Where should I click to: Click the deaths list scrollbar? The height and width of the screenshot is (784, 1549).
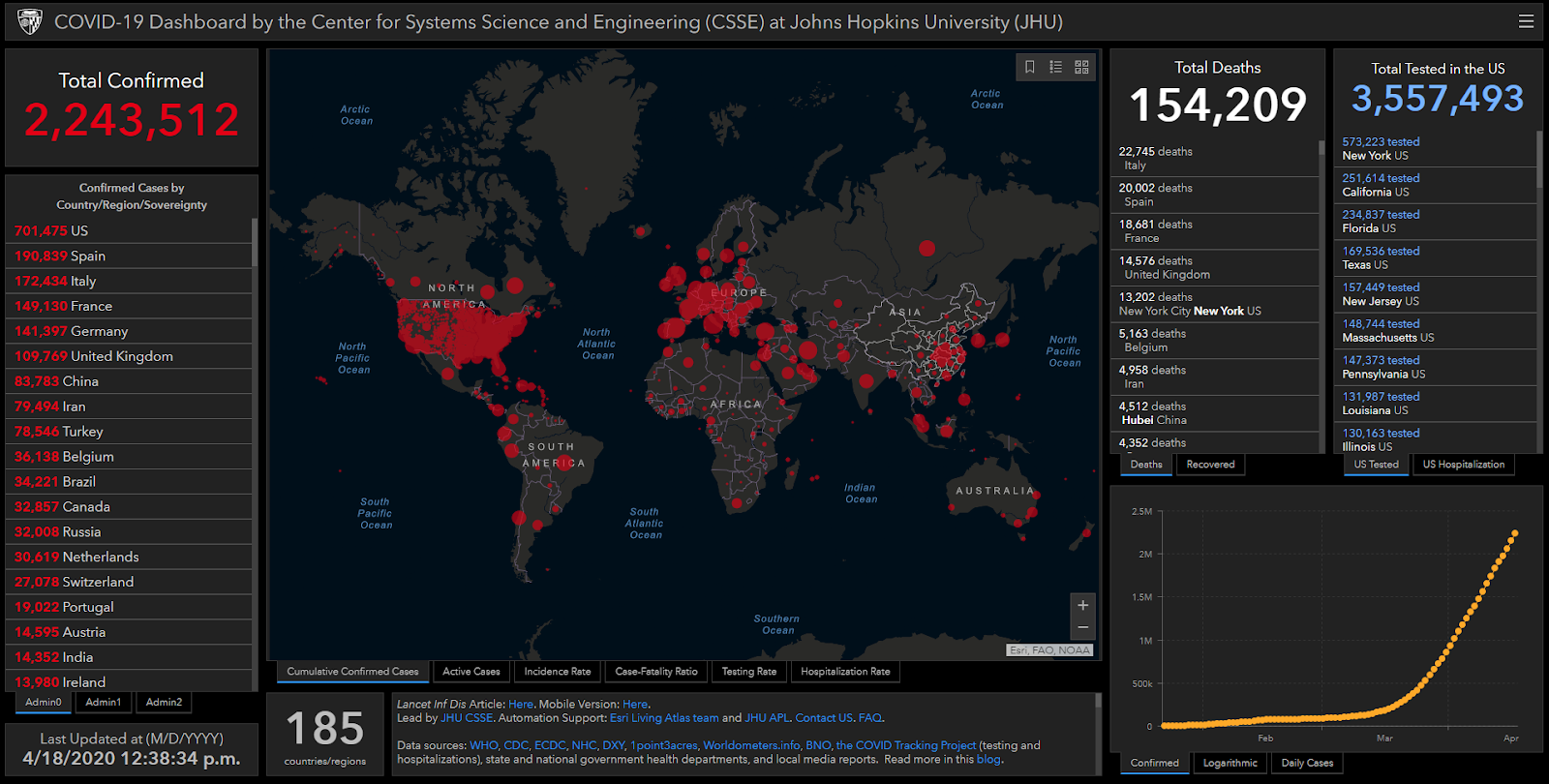(1321, 147)
